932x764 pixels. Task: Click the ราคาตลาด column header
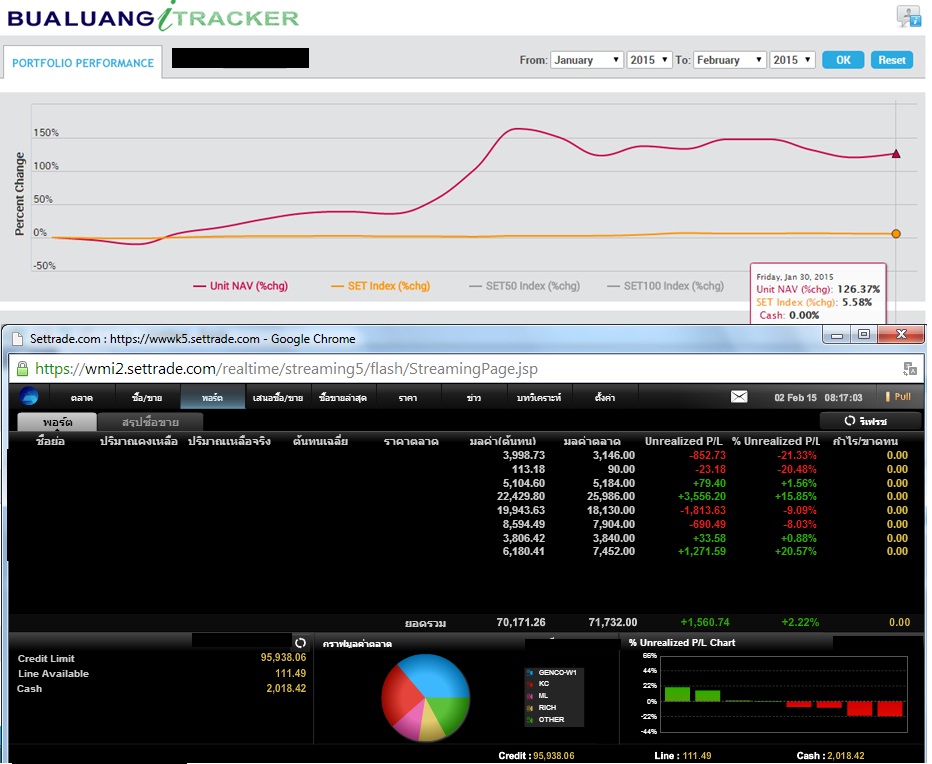411,441
